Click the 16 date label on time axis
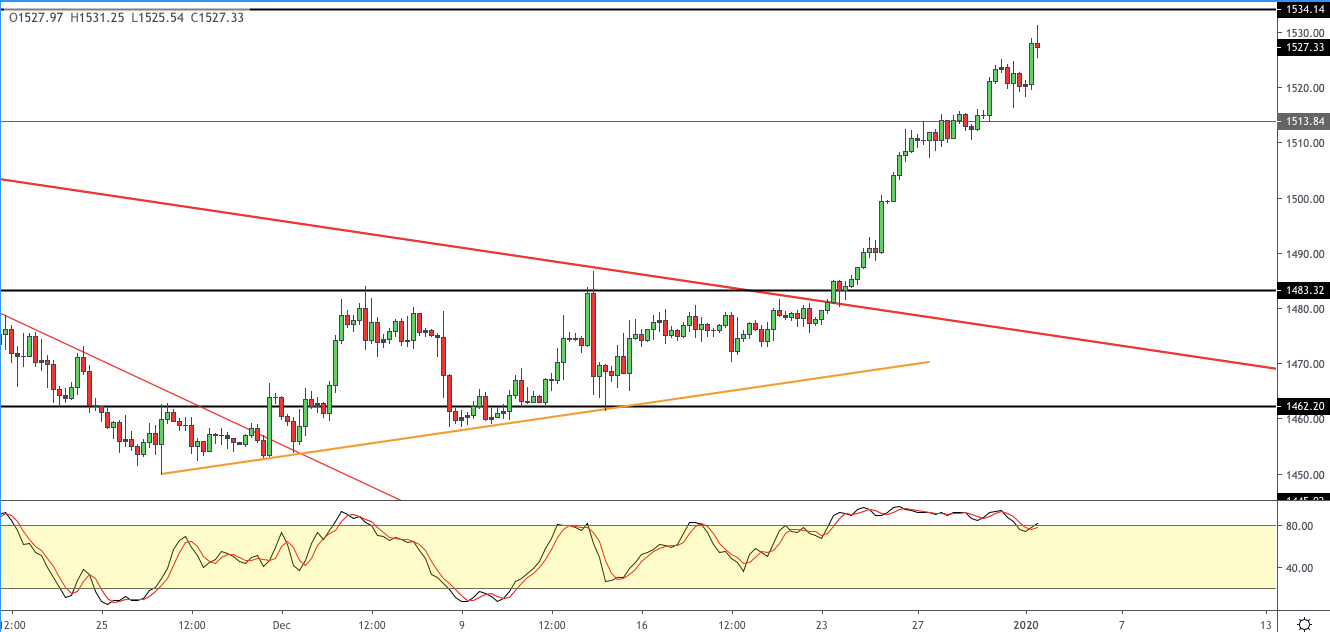The image size is (1330, 632). click(642, 624)
